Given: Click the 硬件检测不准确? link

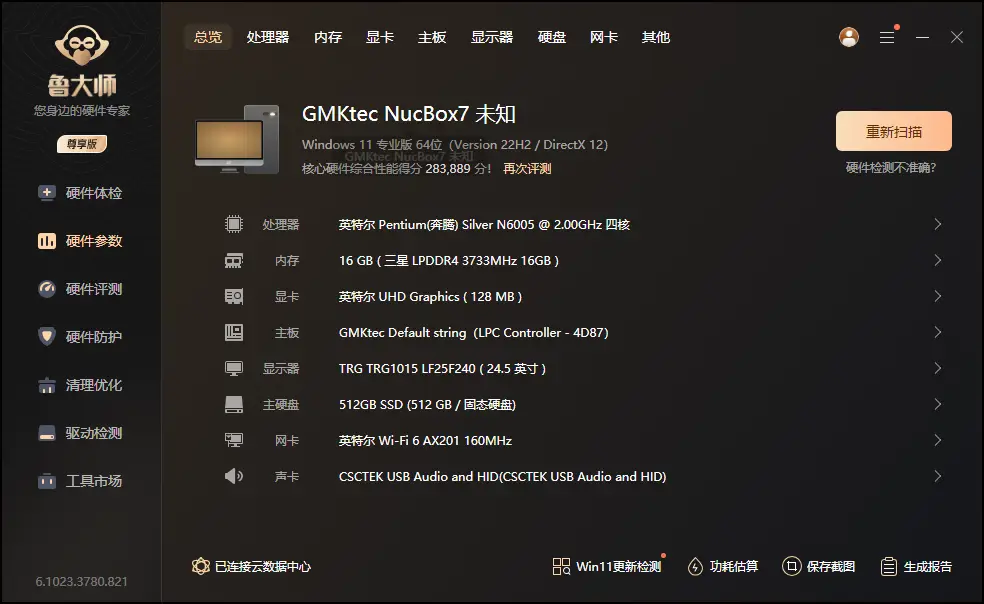Looking at the screenshot, I should (890, 168).
